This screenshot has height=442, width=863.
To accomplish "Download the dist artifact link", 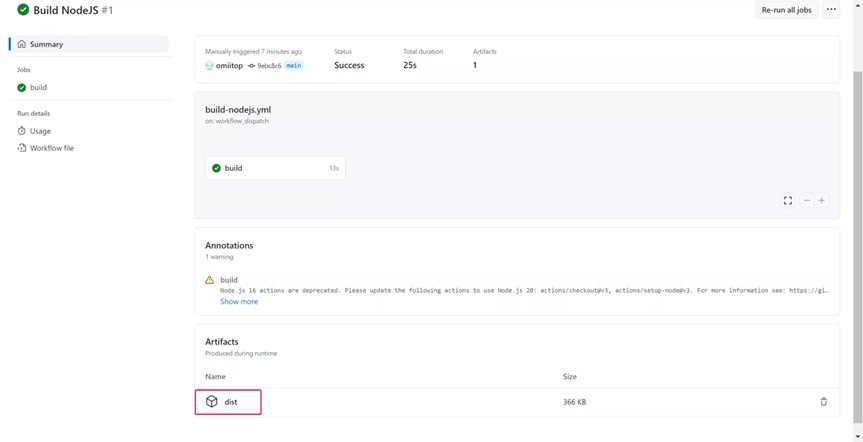I will [231, 402].
